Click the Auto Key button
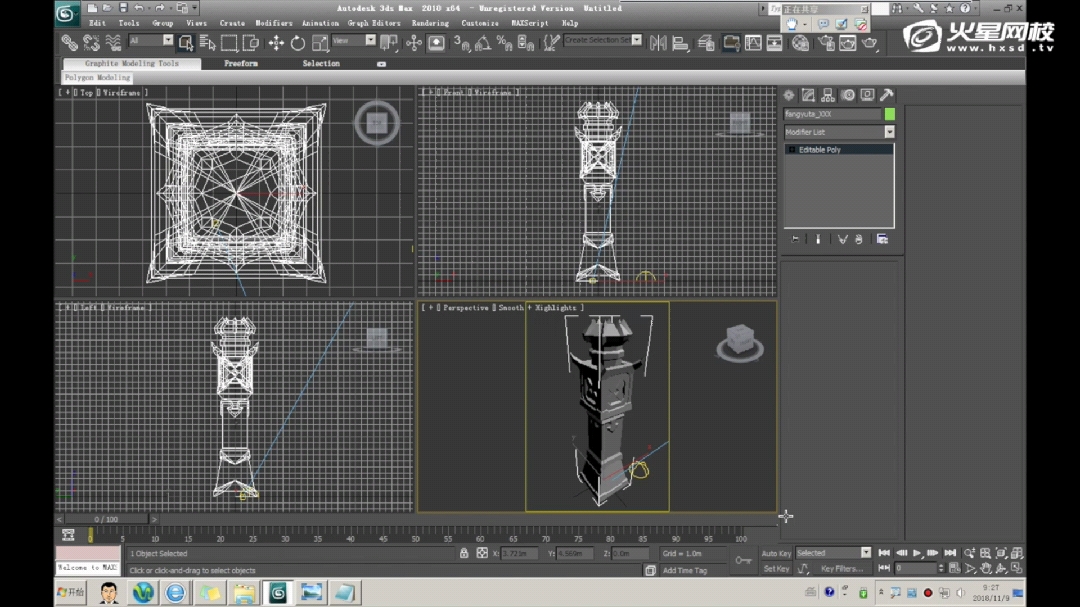The width and height of the screenshot is (1080, 607). coord(776,553)
